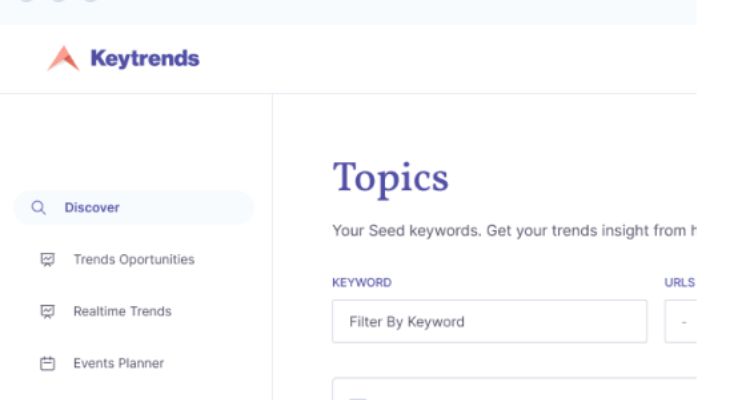The height and width of the screenshot is (400, 750).
Task: Open the Events Planner page
Action: pos(119,363)
